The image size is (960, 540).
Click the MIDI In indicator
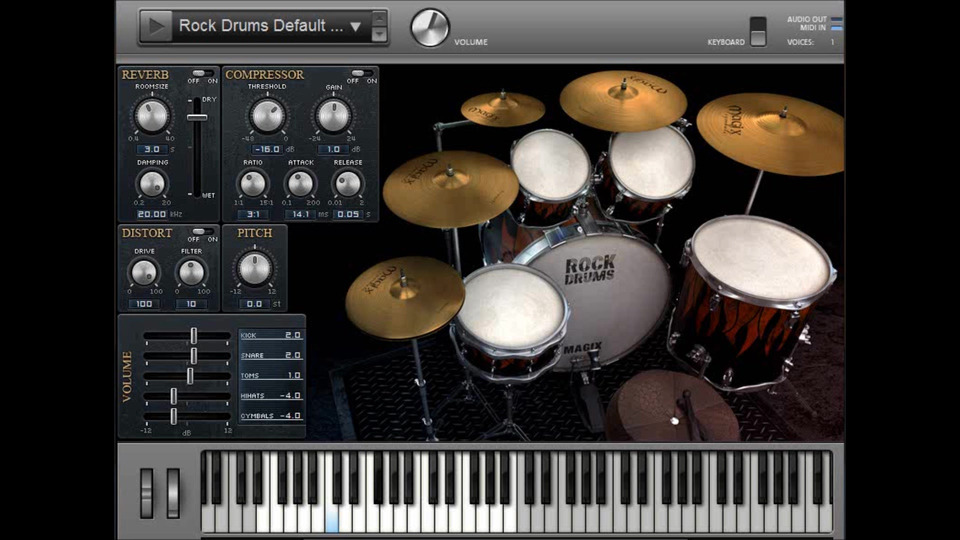coord(836,28)
